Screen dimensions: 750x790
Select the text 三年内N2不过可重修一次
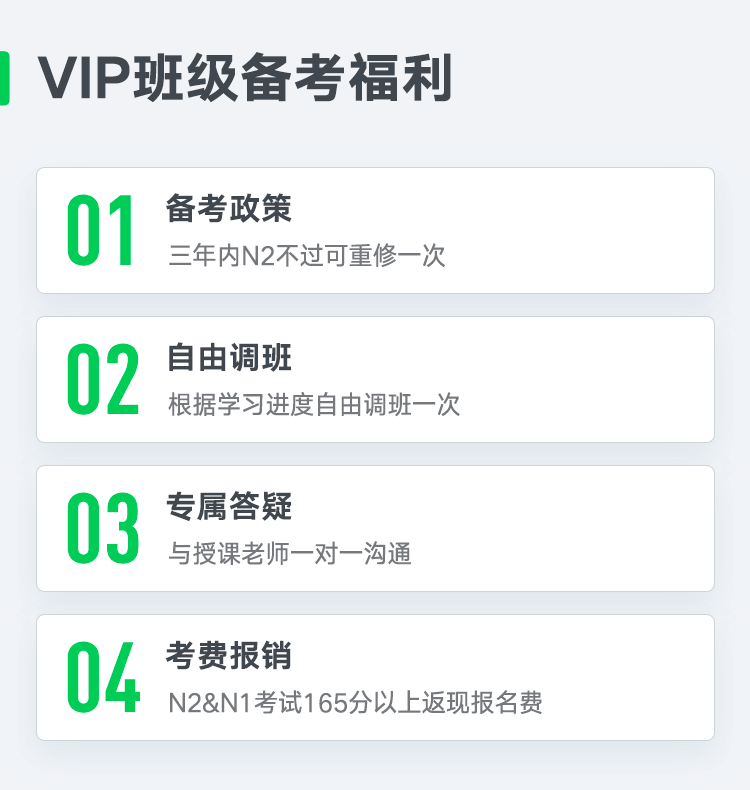(x=307, y=255)
